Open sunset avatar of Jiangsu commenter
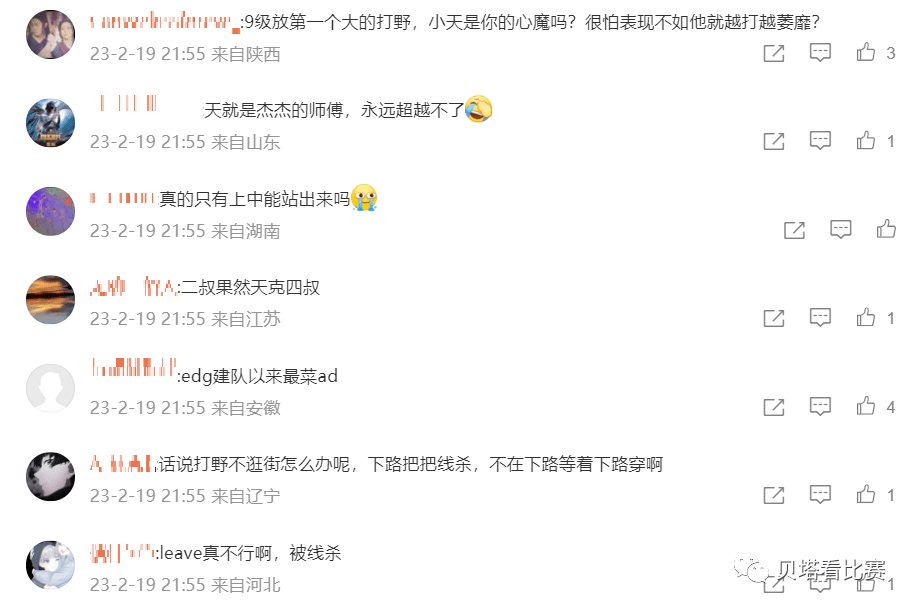The height and width of the screenshot is (610, 915). click(51, 299)
